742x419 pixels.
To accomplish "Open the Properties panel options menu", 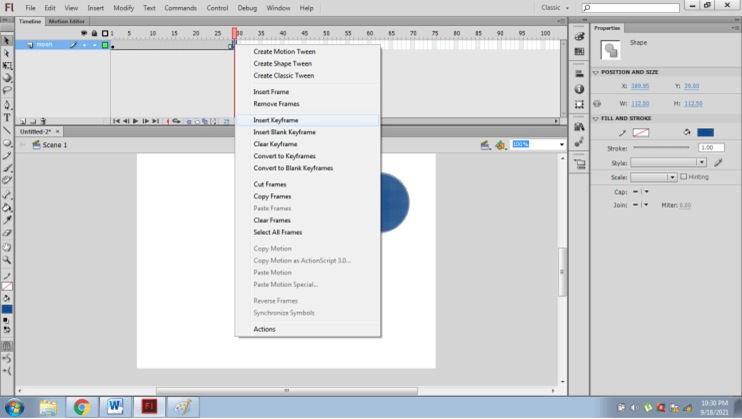I will (735, 28).
